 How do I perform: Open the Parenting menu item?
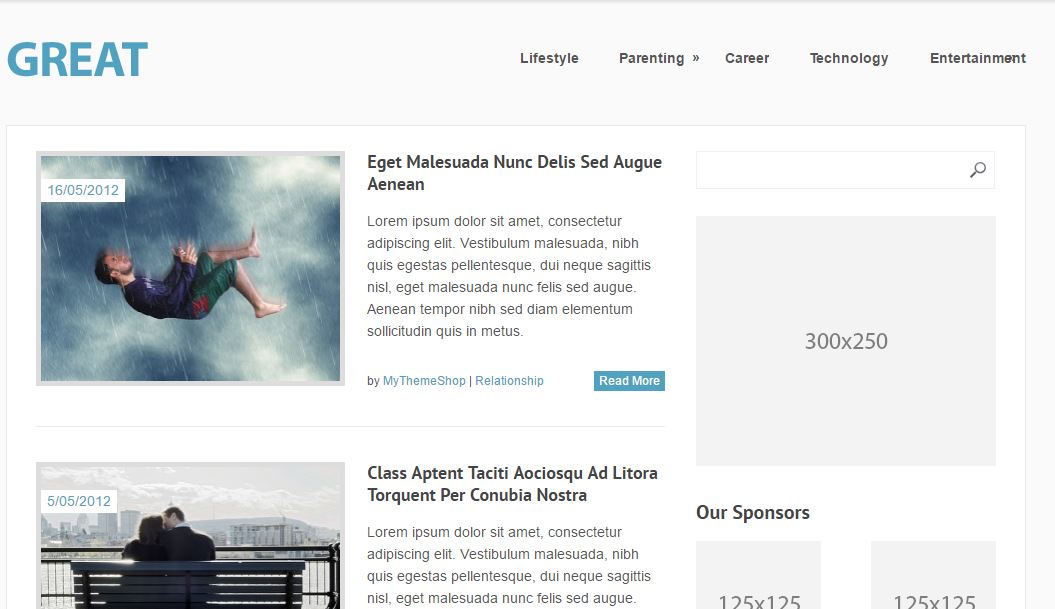coord(651,59)
